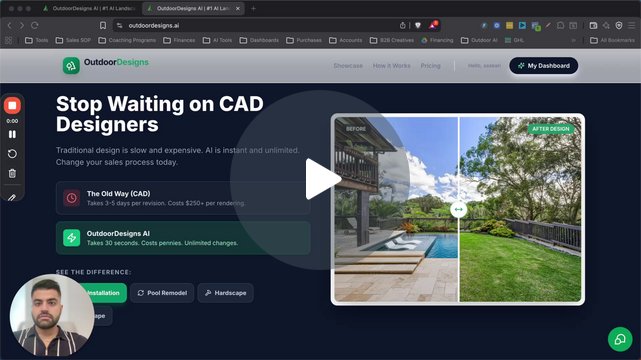This screenshot has width=641, height=360.
Task: Restart the recording using circular arrow icon
Action: pos(12,154)
